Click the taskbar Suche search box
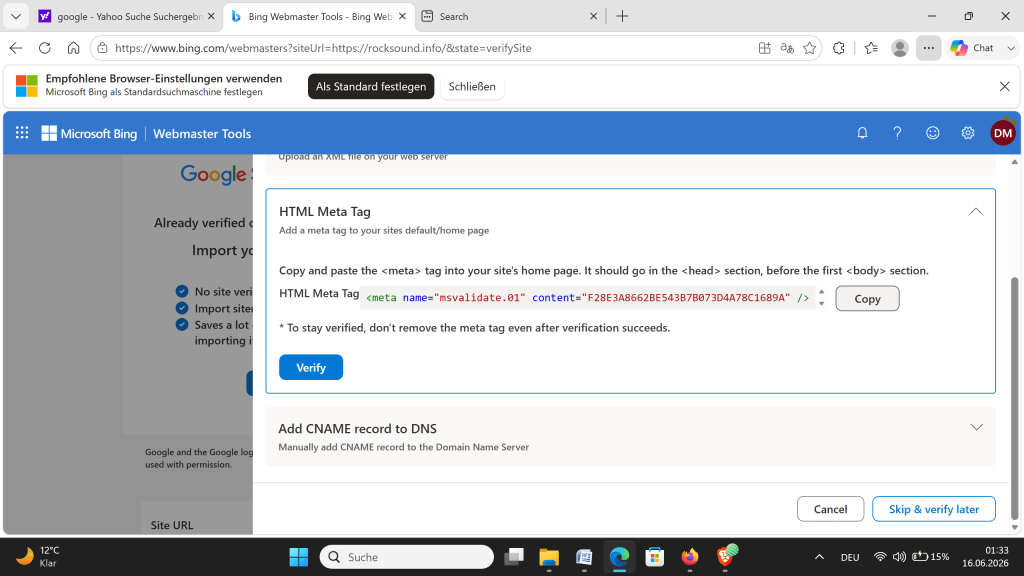Image resolution: width=1024 pixels, height=576 pixels. [x=407, y=557]
